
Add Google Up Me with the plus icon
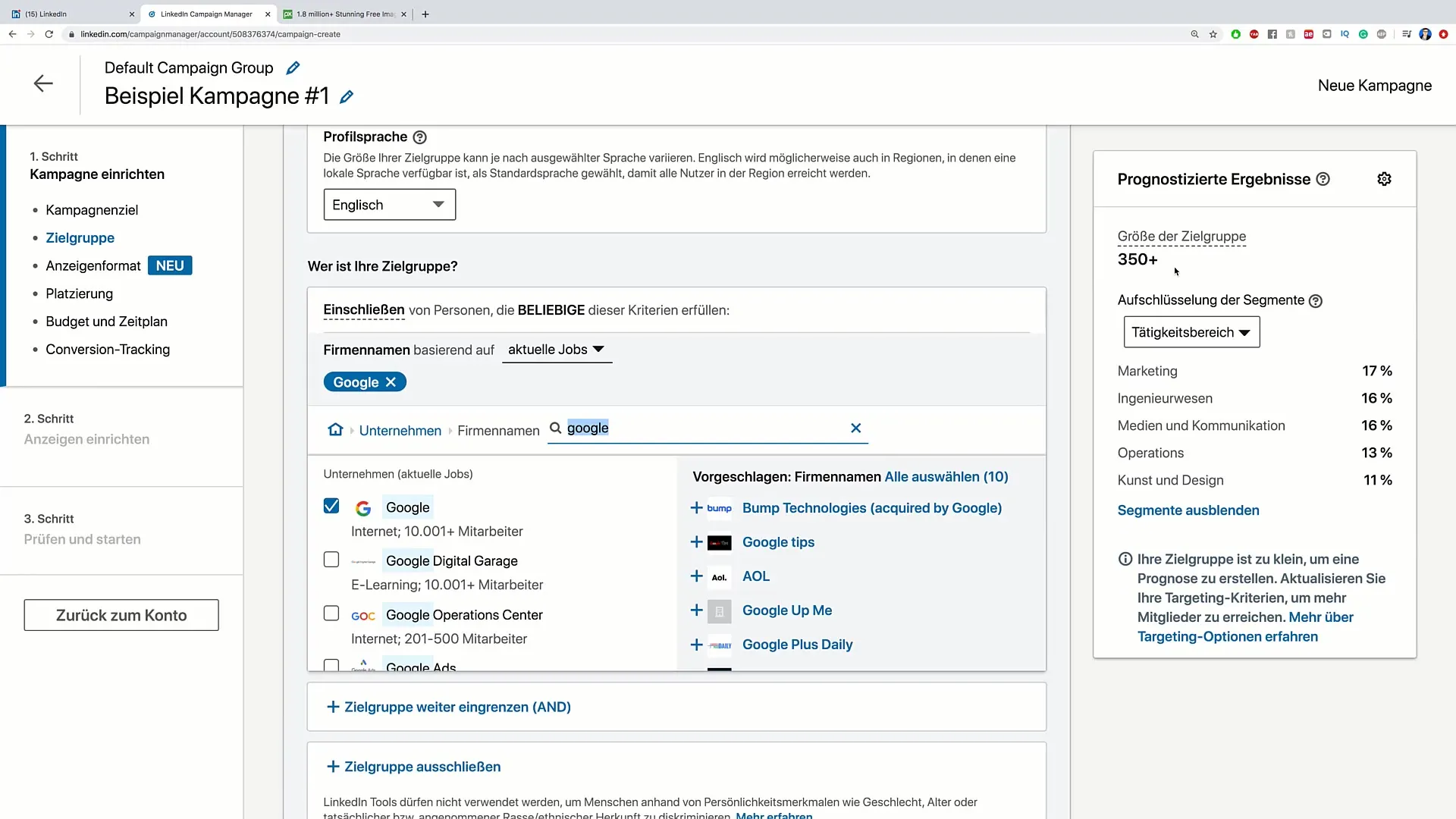pyautogui.click(x=696, y=610)
